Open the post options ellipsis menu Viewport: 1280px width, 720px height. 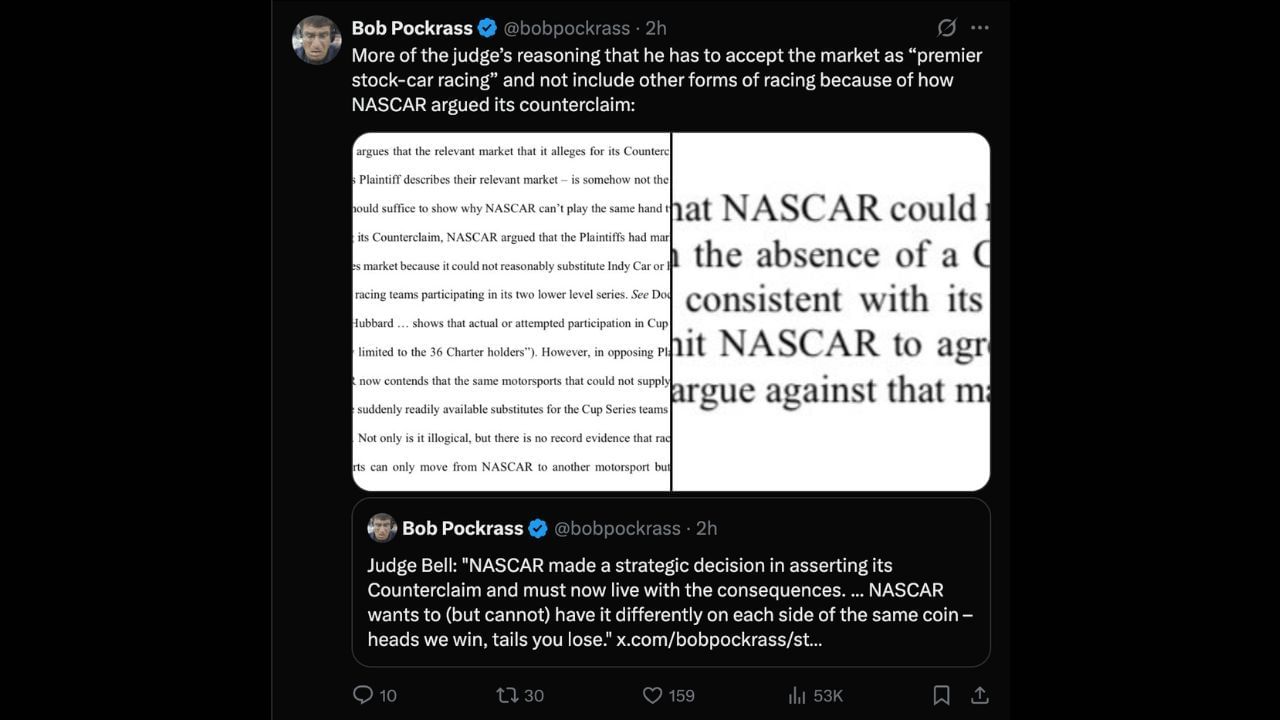[980, 27]
